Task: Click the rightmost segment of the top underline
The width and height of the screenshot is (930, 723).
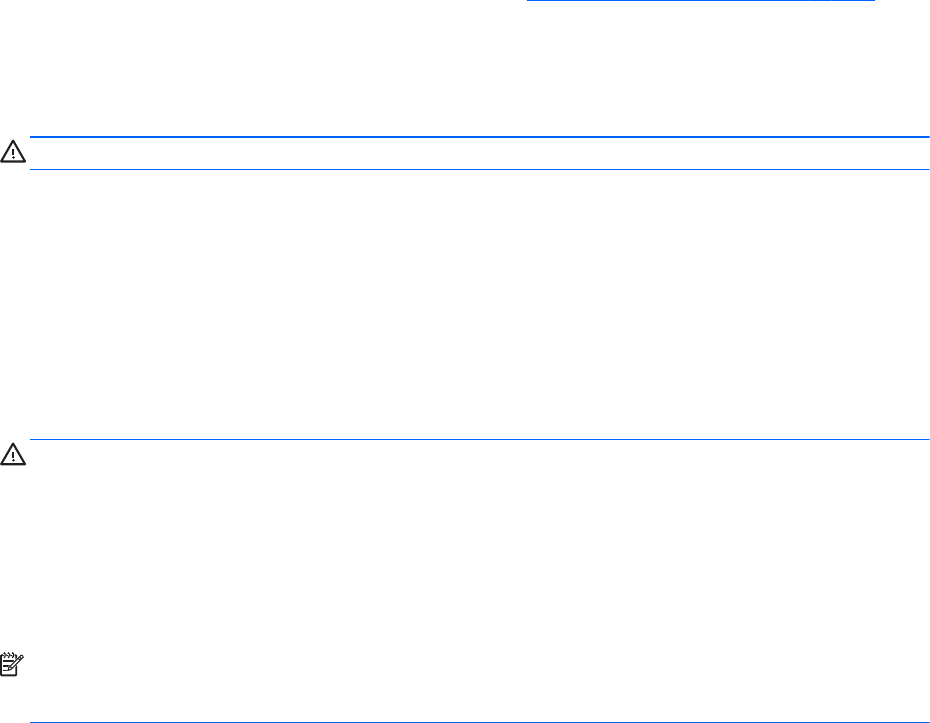Action: pyautogui.click(x=853, y=1)
